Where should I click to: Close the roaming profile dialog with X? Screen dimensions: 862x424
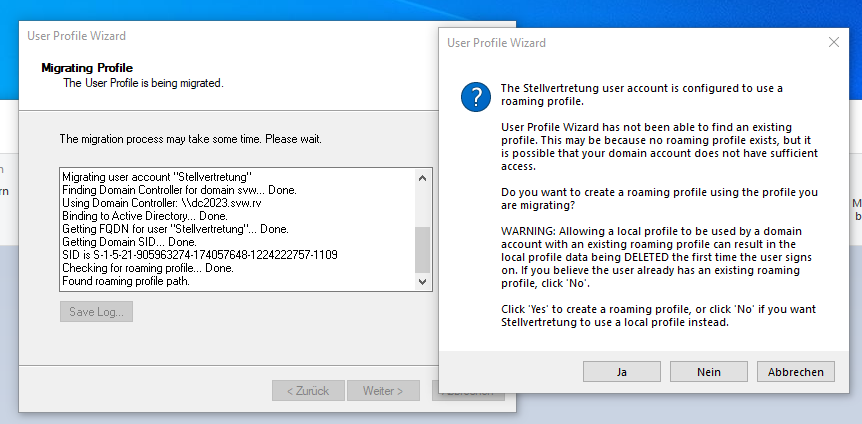tap(834, 43)
